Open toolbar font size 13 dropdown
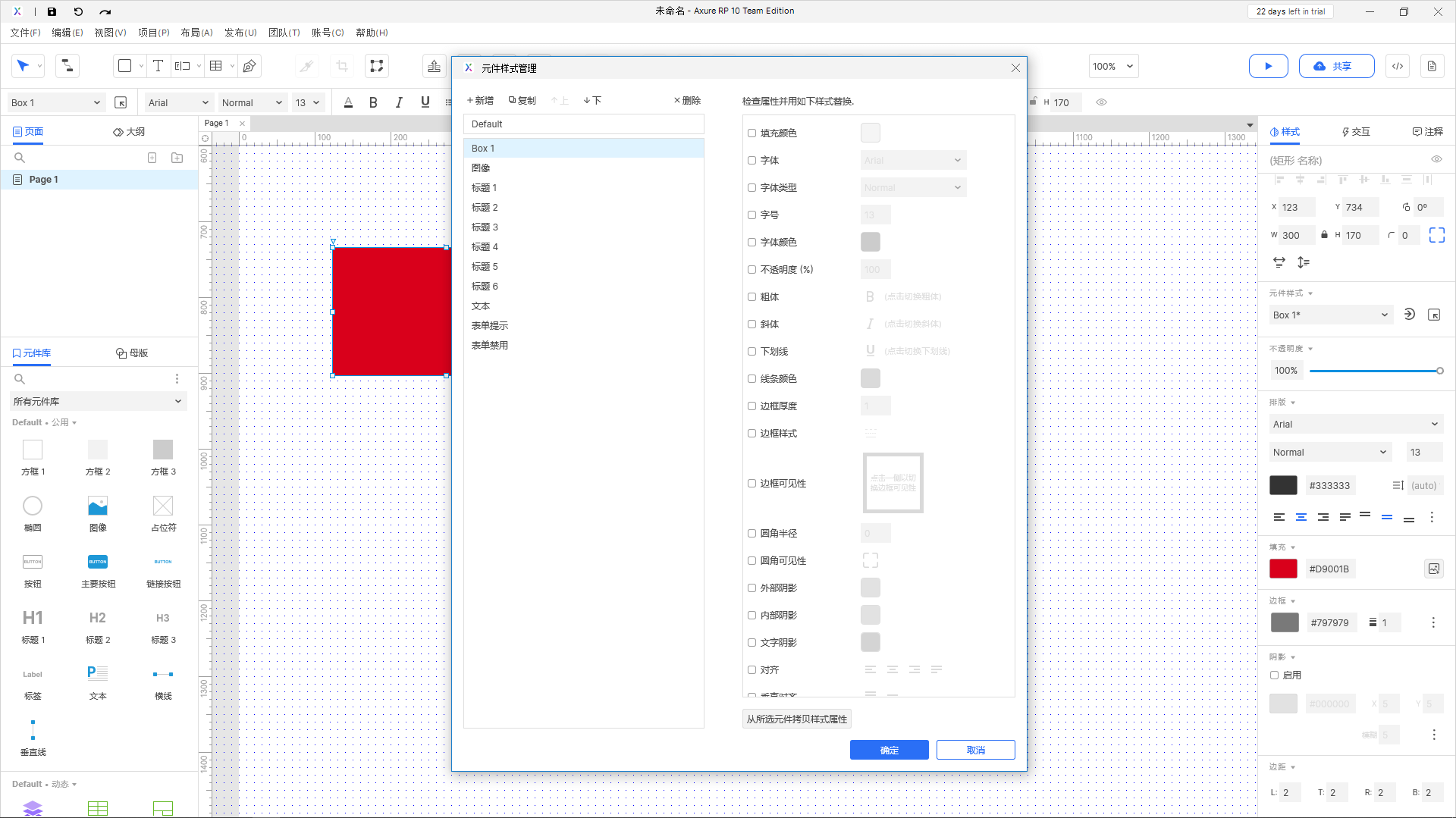1456x818 pixels. [309, 102]
